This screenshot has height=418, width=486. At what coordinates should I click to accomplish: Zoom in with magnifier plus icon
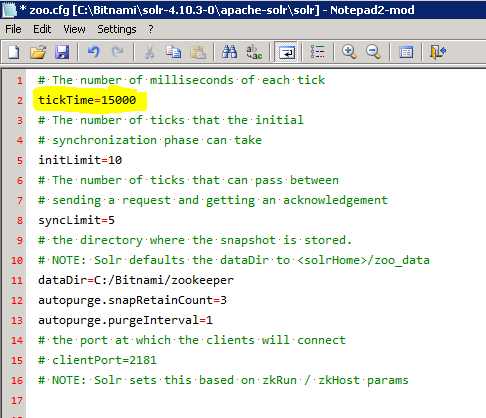tap(349, 52)
